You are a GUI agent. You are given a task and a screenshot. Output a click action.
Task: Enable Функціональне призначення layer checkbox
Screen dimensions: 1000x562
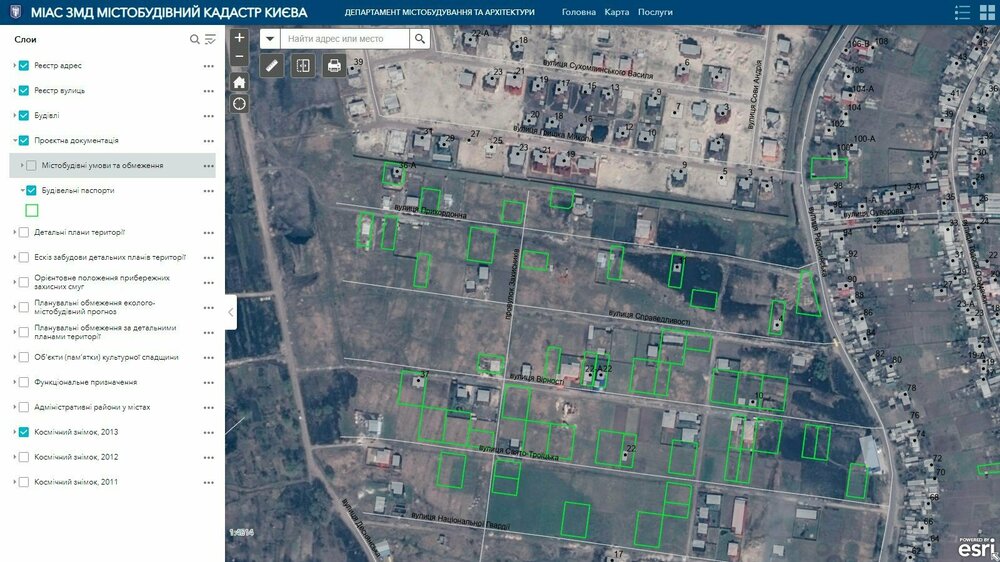(24, 382)
